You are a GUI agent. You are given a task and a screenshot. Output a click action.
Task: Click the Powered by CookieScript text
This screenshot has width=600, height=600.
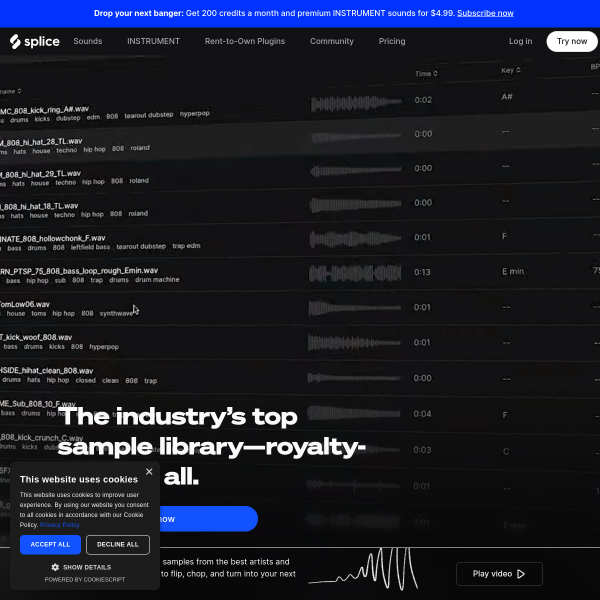tap(85, 579)
